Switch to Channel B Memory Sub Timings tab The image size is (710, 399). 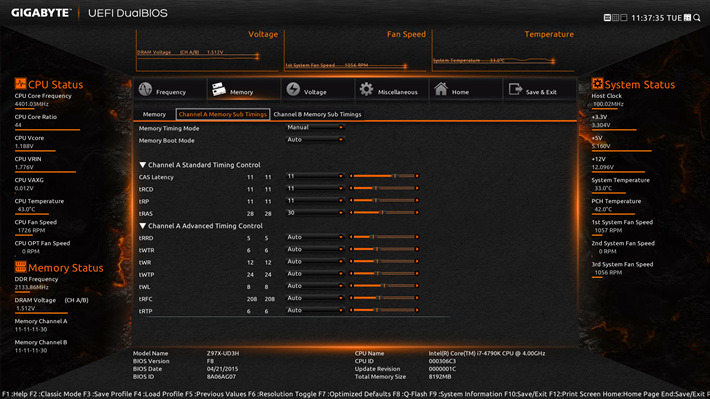pos(317,115)
